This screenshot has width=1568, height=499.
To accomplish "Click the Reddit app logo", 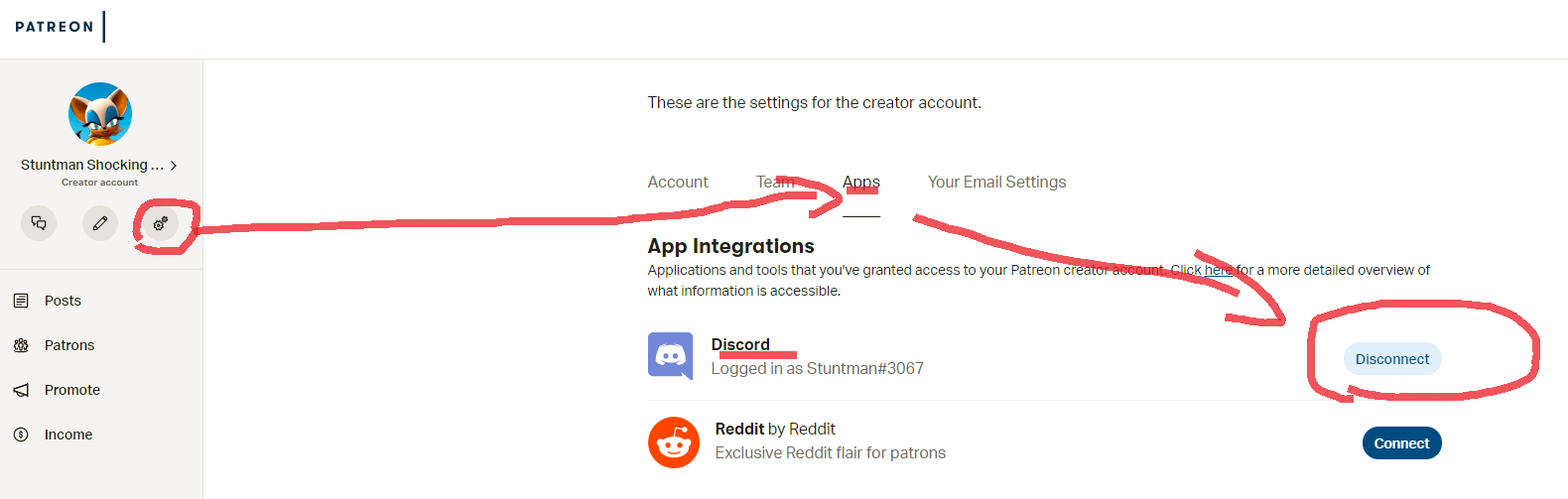I will 674,442.
